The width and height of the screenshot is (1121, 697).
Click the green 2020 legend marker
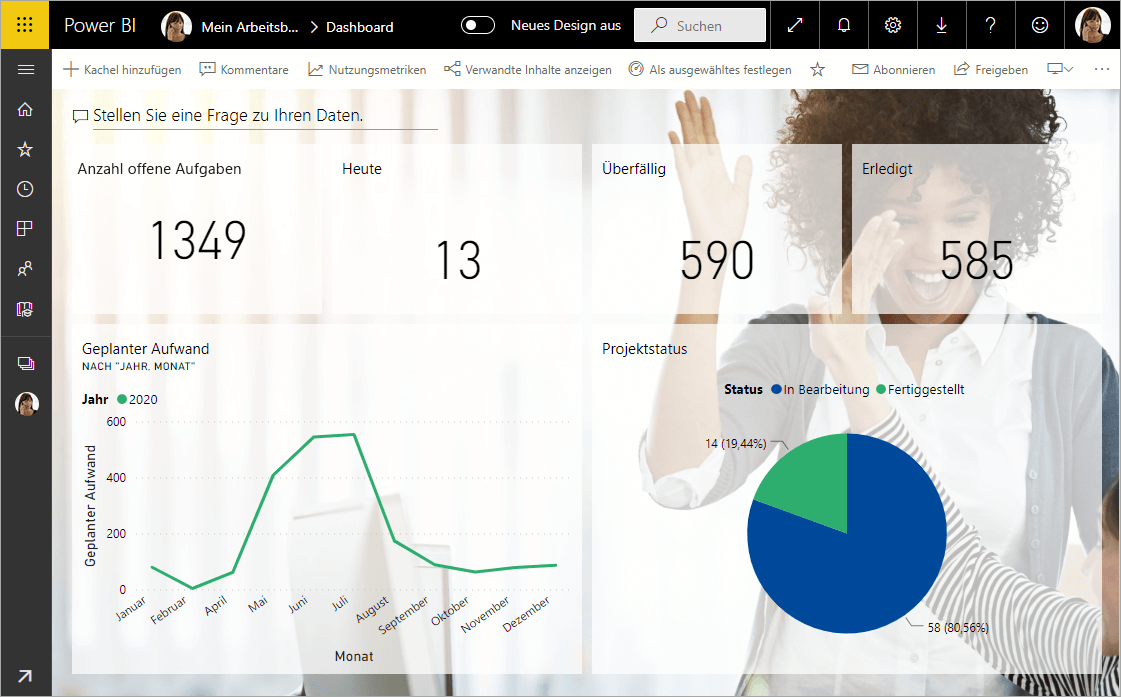tap(122, 400)
